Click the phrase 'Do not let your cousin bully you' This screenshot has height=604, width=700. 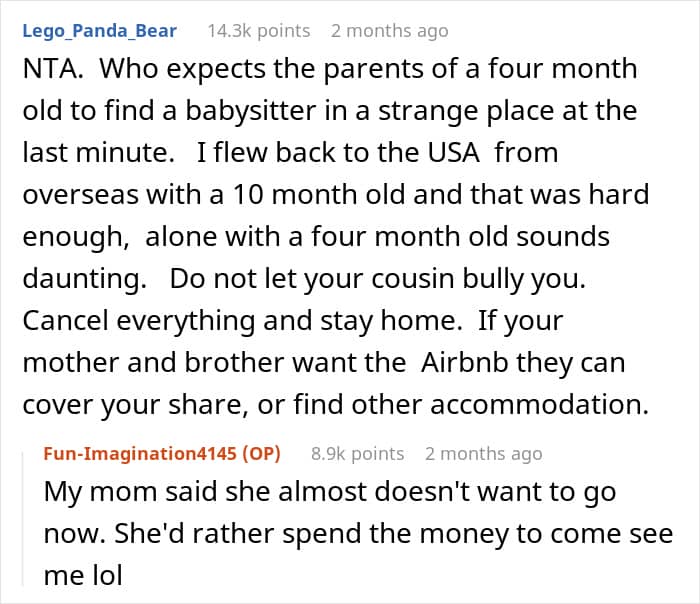tap(375, 279)
